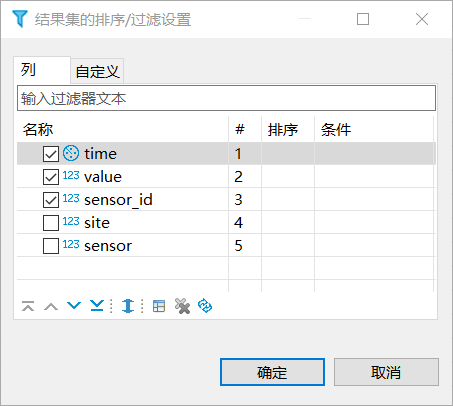Uncheck the value column checkbox
The image size is (453, 406).
point(51,177)
